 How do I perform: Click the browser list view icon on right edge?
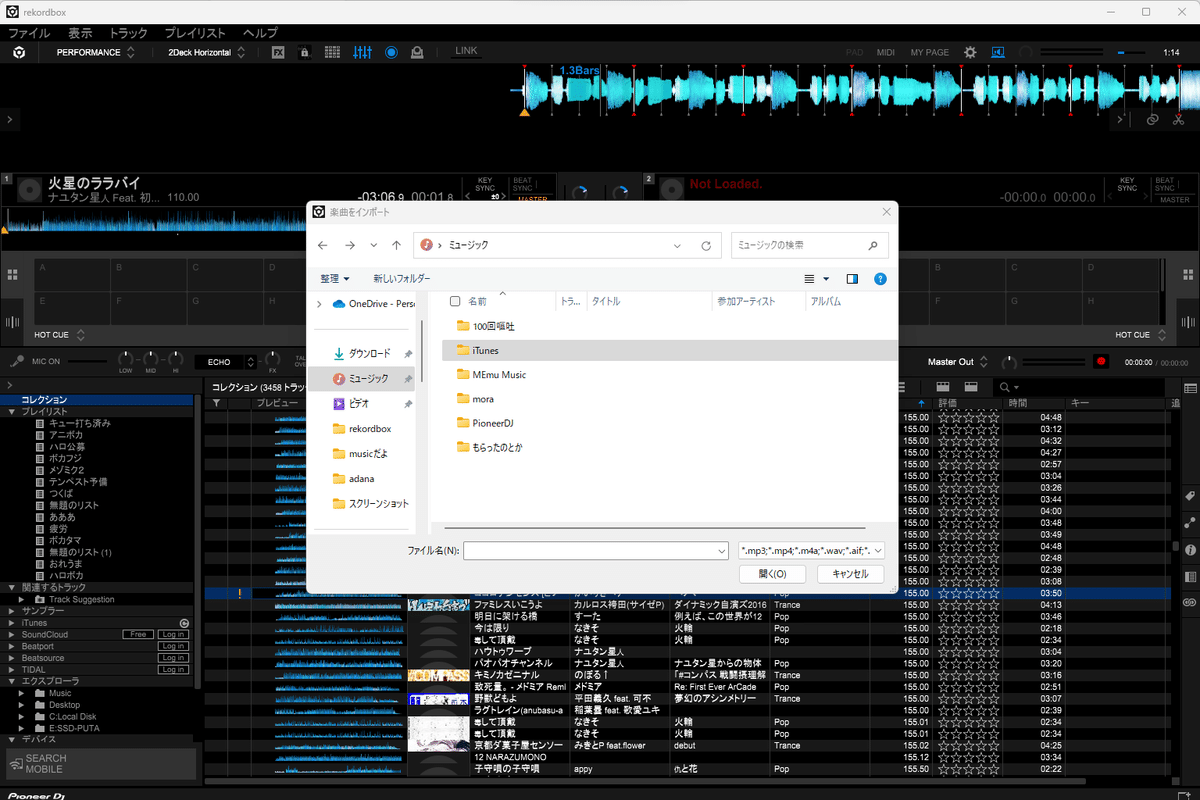coord(1190,387)
